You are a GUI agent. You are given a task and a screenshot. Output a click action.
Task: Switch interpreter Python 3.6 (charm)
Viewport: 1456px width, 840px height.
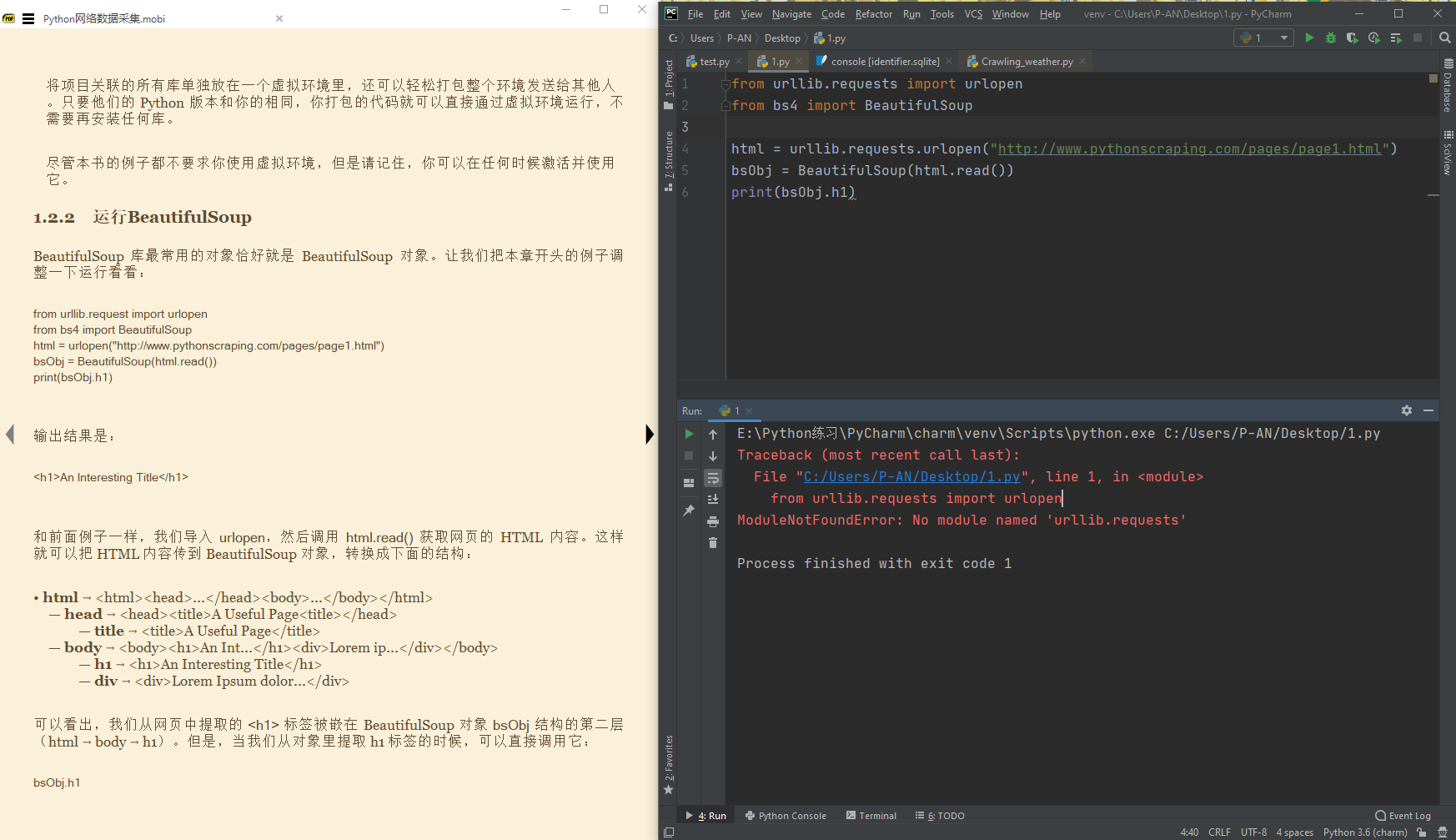[1365, 832]
